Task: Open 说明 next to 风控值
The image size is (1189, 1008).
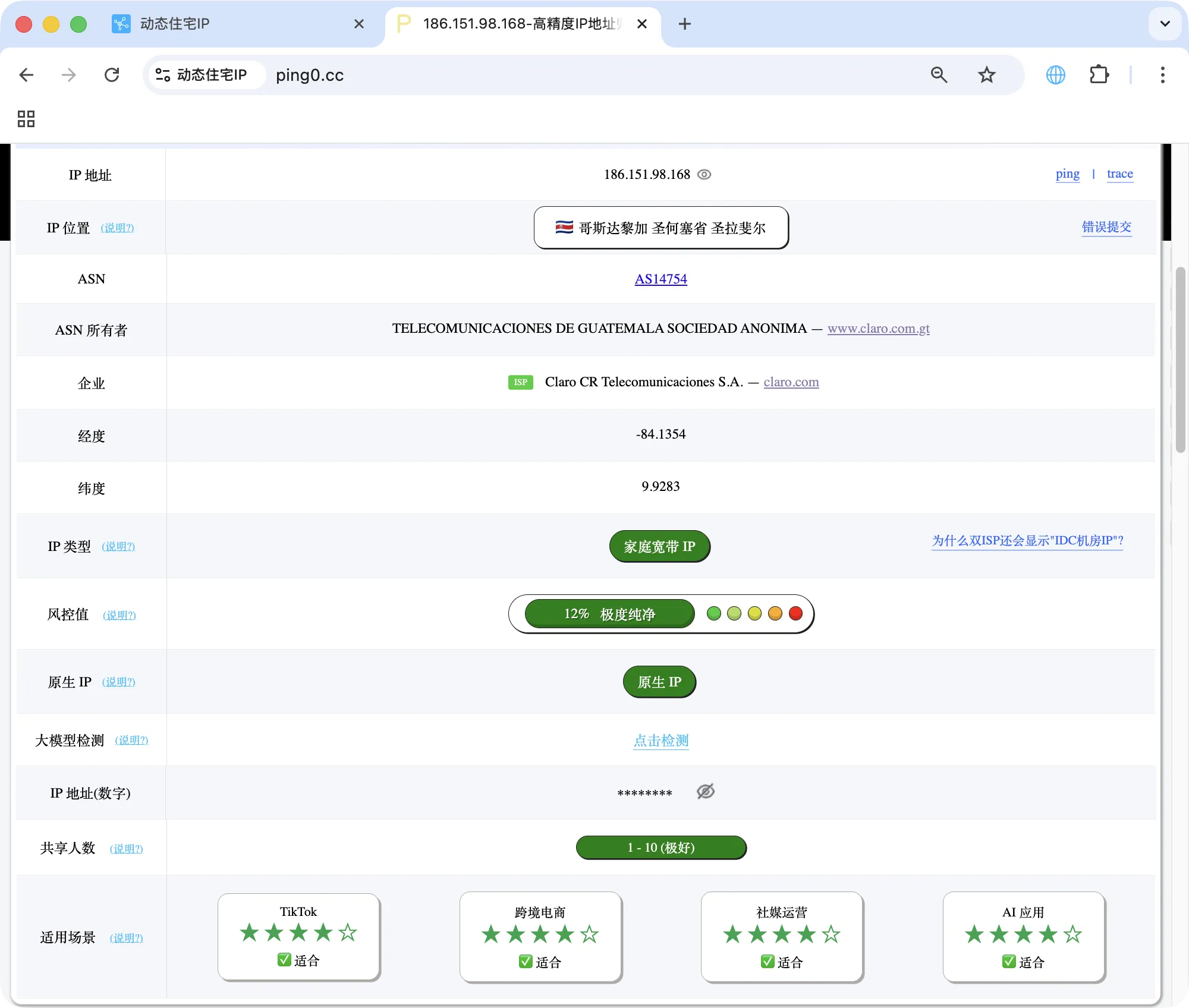Action: (119, 616)
